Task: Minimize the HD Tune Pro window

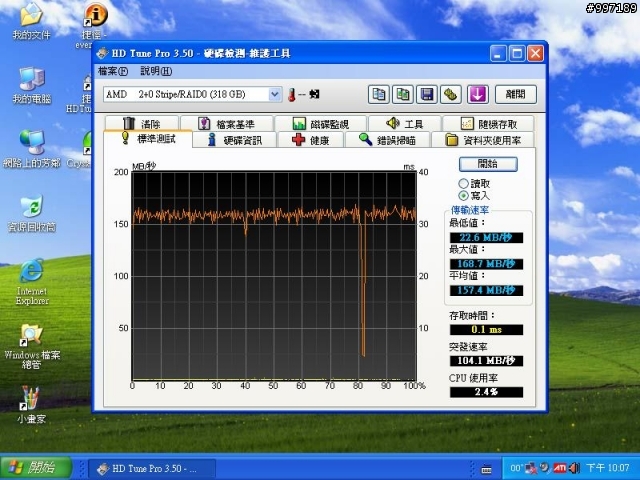Action: point(498,53)
